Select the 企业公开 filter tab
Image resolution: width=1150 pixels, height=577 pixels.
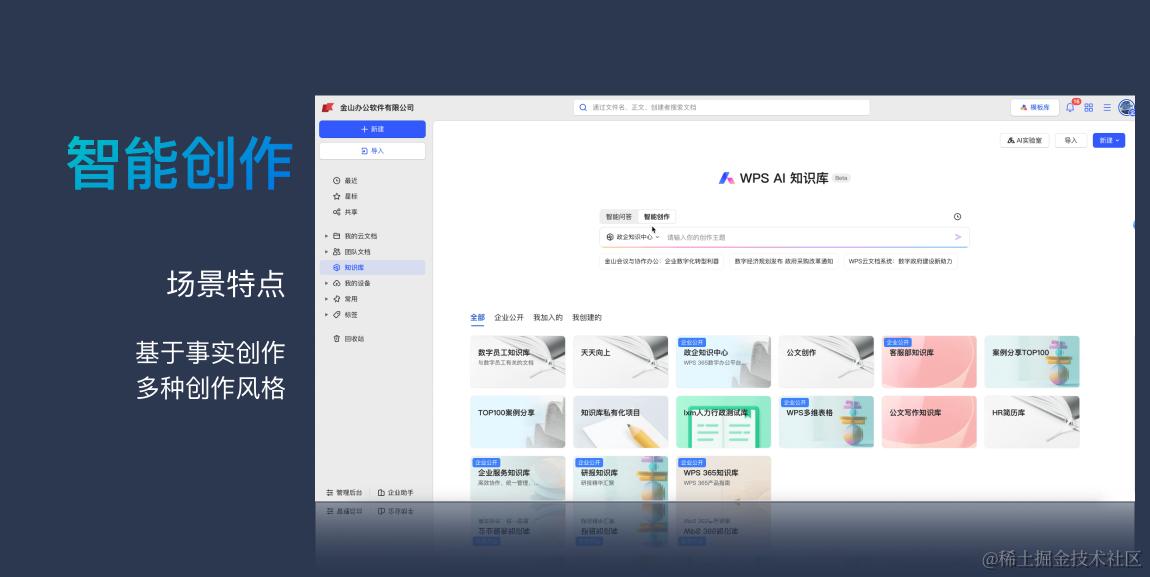tap(509, 317)
